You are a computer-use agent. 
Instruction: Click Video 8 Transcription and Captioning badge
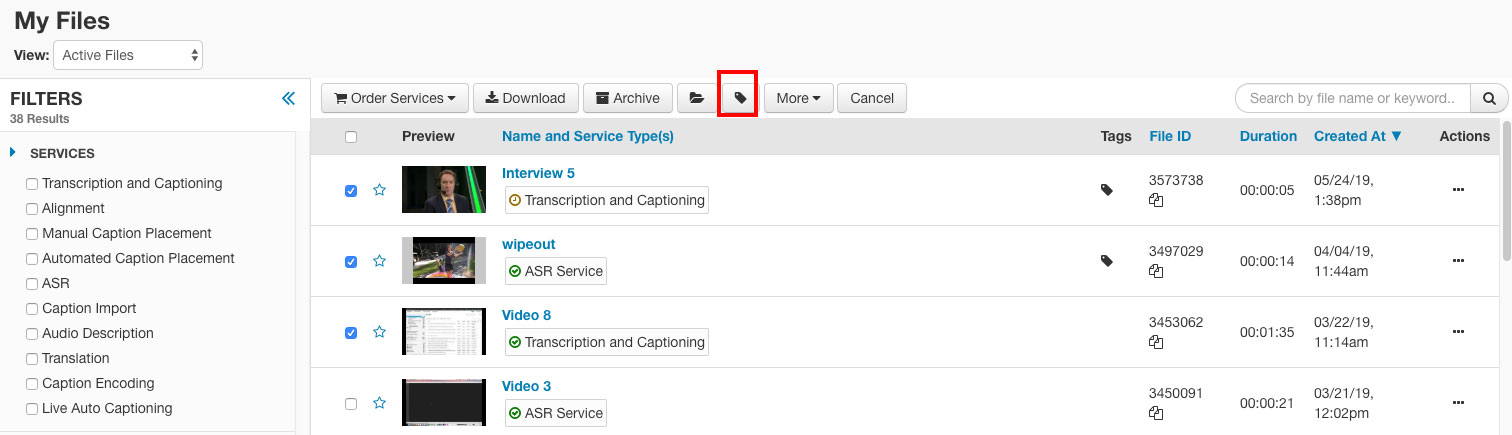click(607, 342)
